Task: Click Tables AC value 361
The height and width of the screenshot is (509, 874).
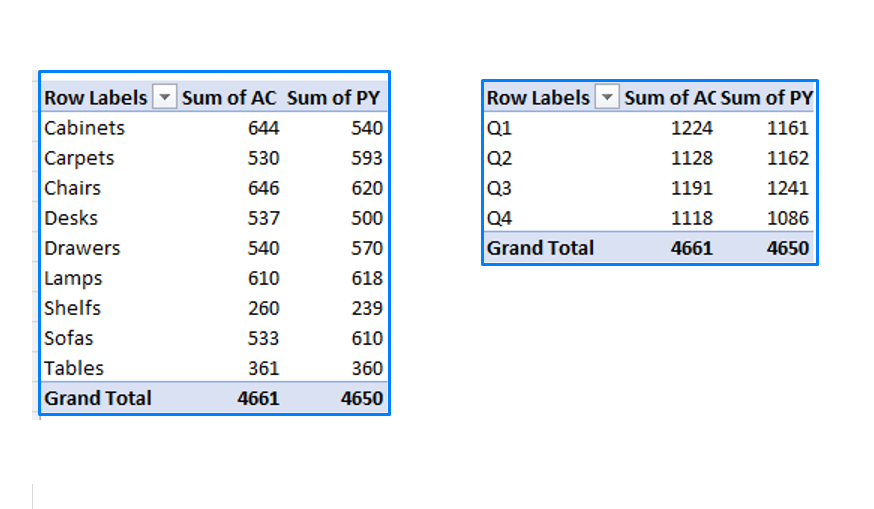Action: pos(263,369)
